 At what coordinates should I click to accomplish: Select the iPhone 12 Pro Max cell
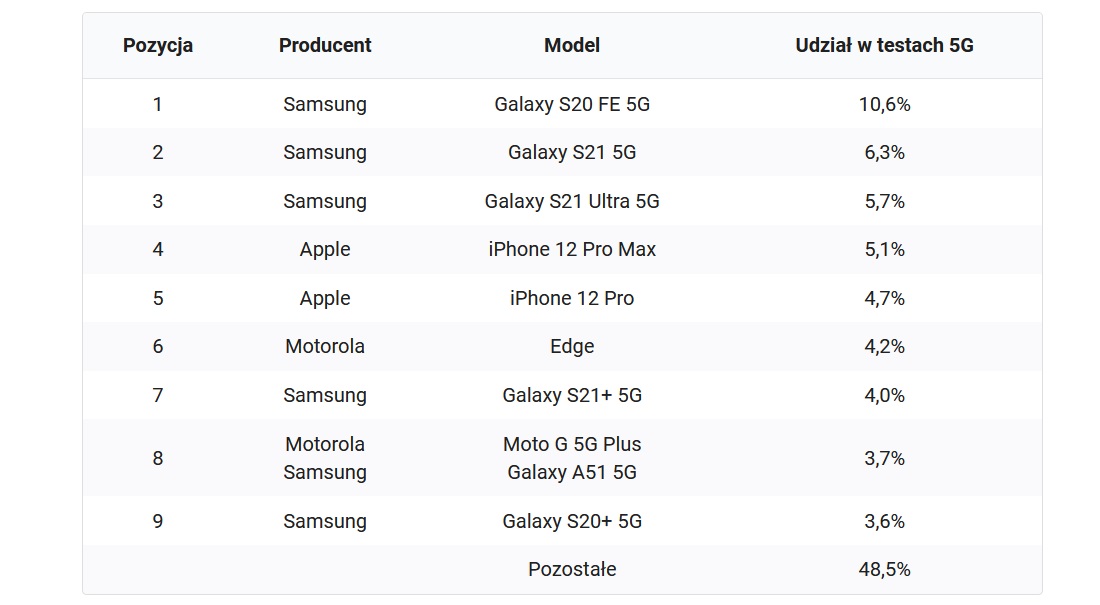[572, 249]
